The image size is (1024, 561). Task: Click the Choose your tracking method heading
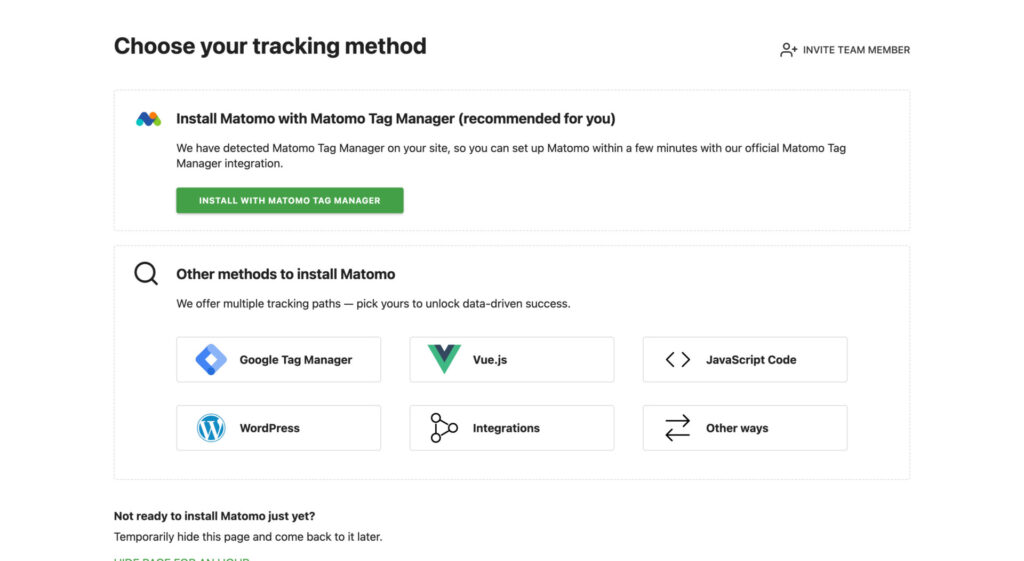(270, 46)
